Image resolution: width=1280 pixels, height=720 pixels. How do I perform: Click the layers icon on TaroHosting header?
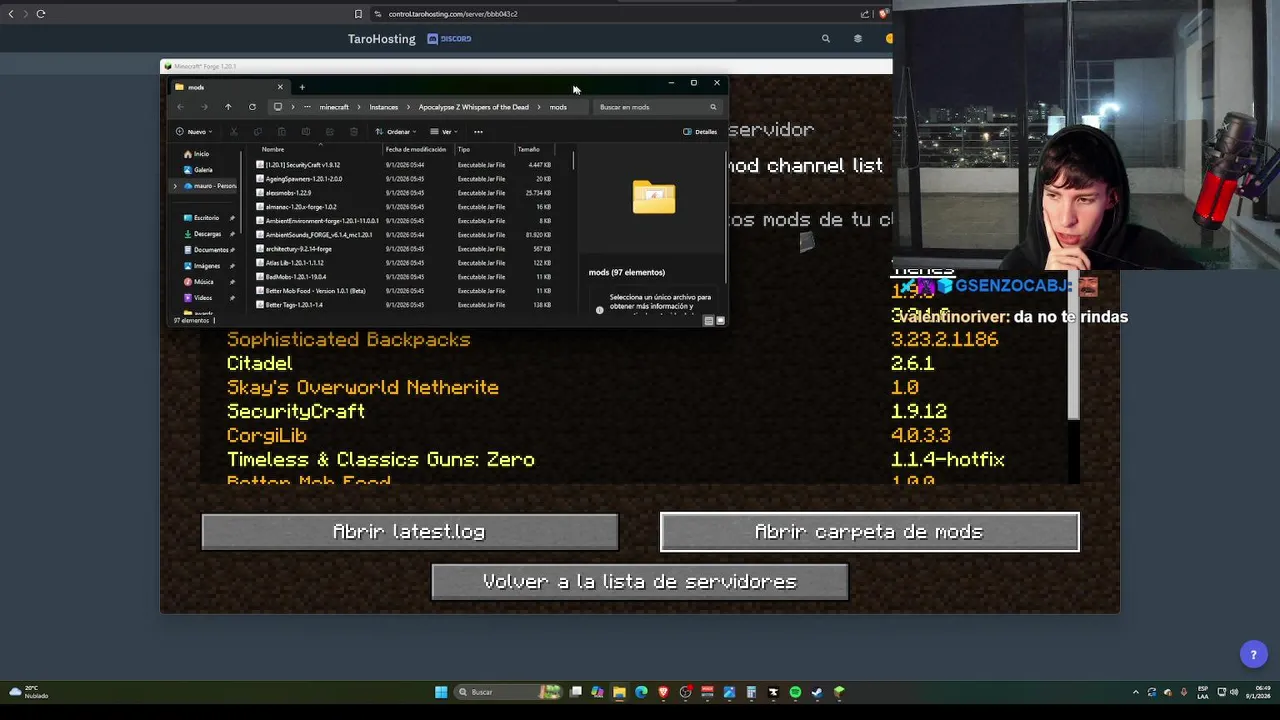point(857,39)
